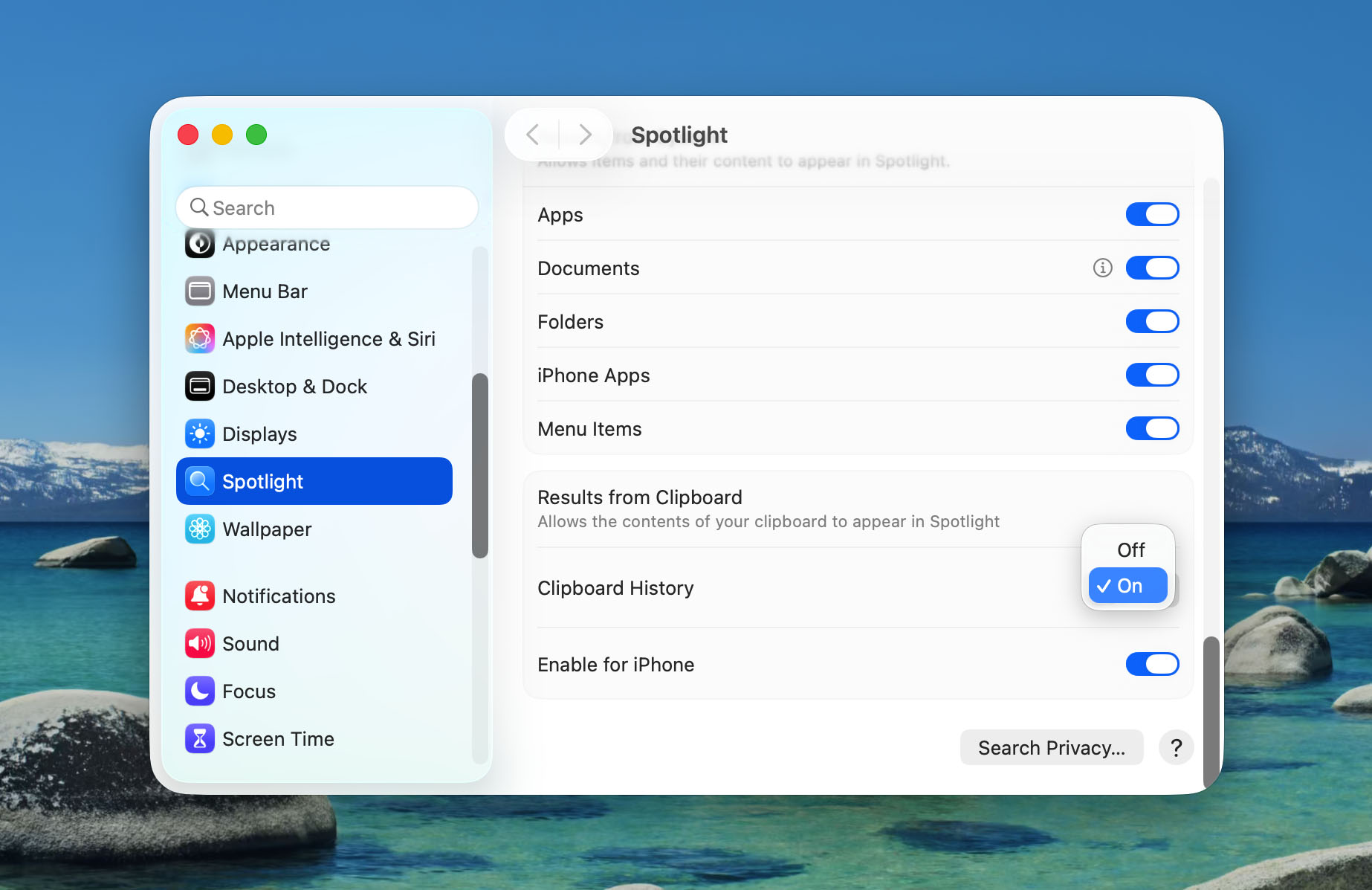
Task: Click the Appearance sidebar icon
Action: pos(200,243)
